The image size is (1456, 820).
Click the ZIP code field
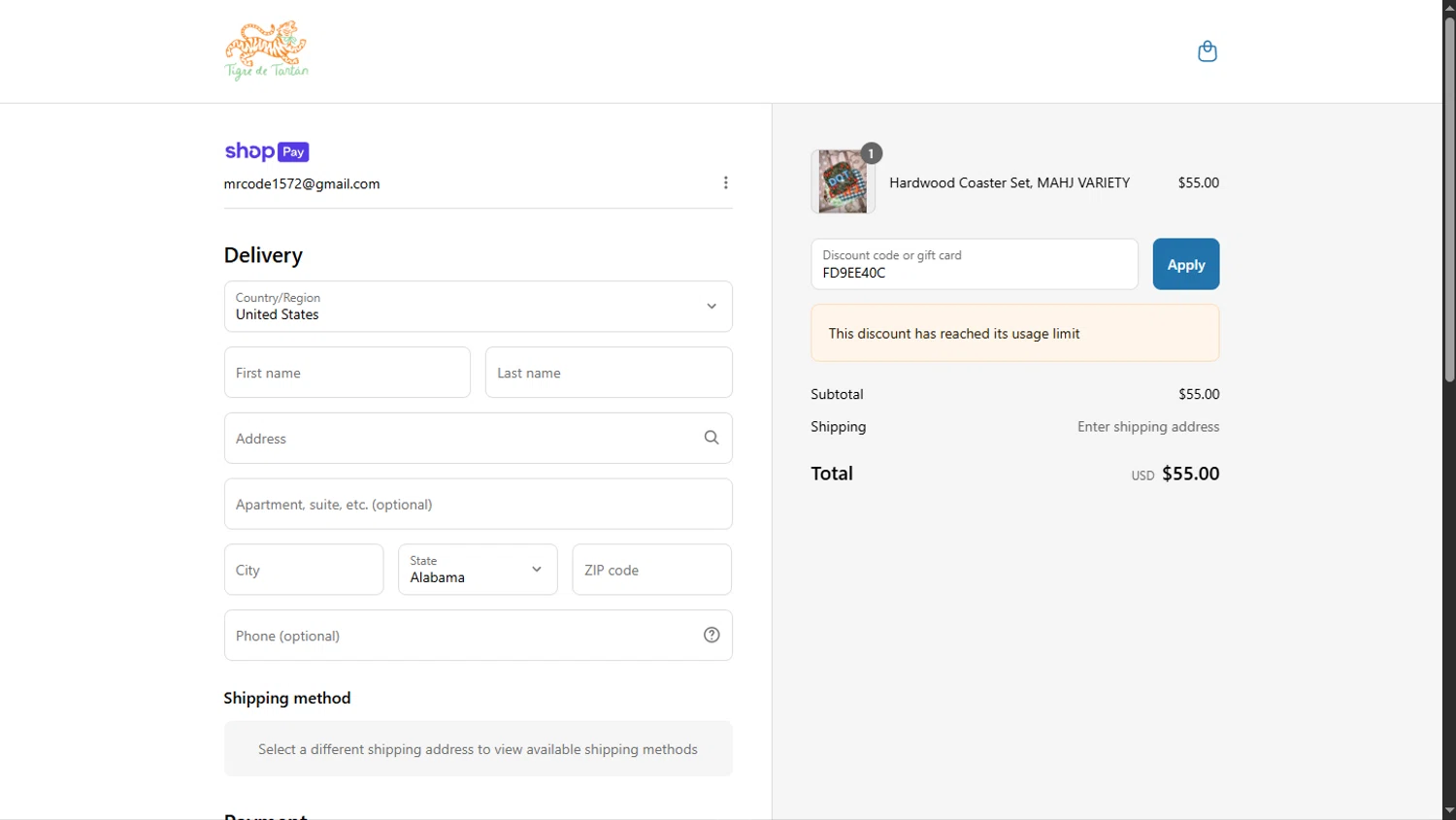651,570
